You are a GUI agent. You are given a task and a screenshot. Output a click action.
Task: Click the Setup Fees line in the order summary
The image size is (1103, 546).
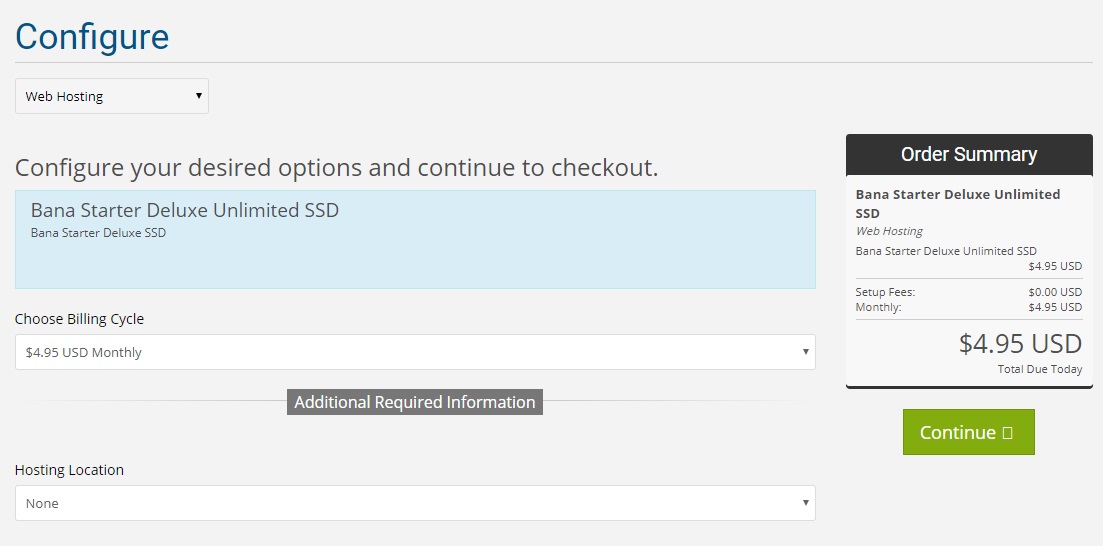969,292
